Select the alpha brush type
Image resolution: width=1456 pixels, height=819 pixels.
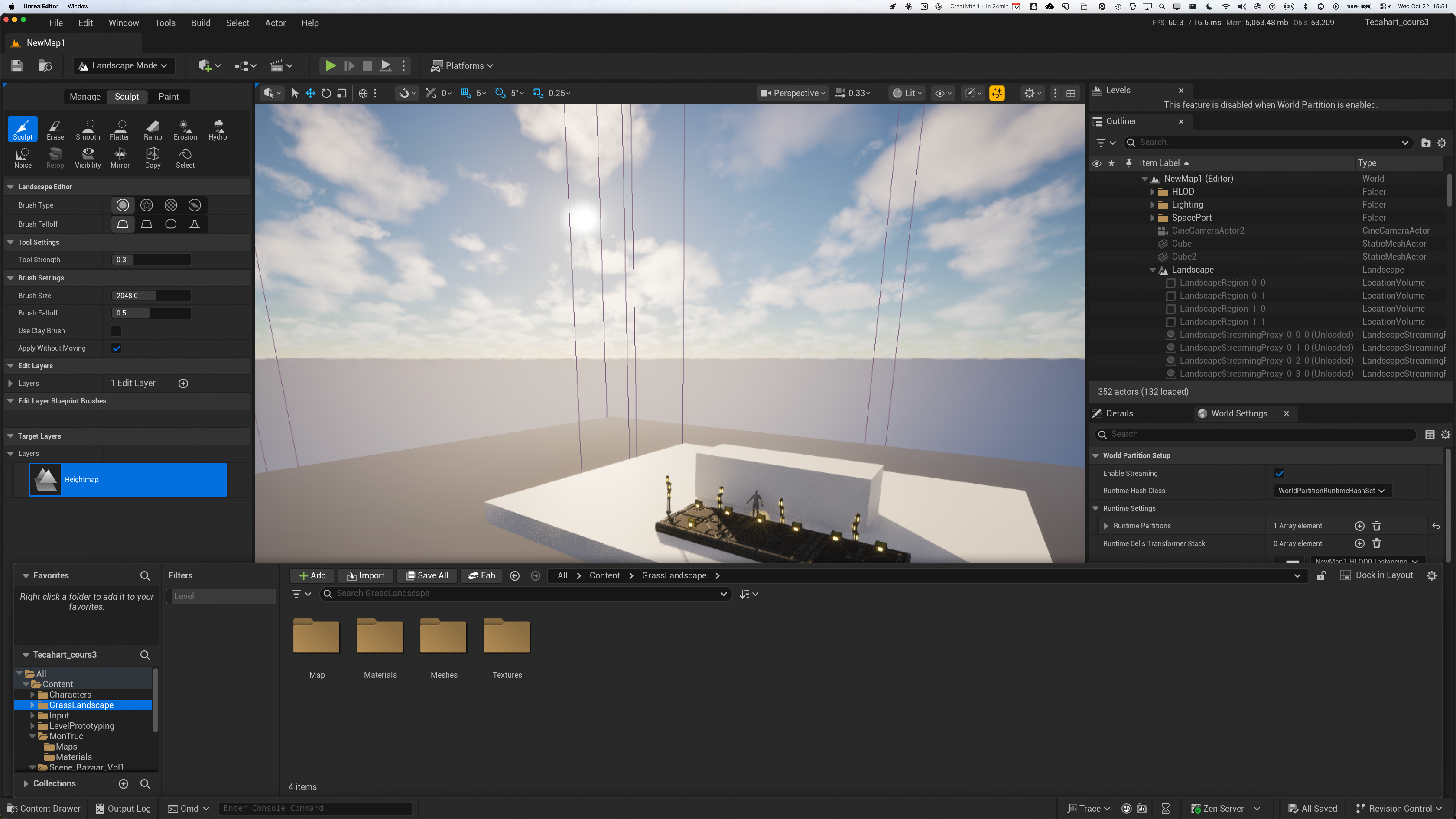point(147,205)
